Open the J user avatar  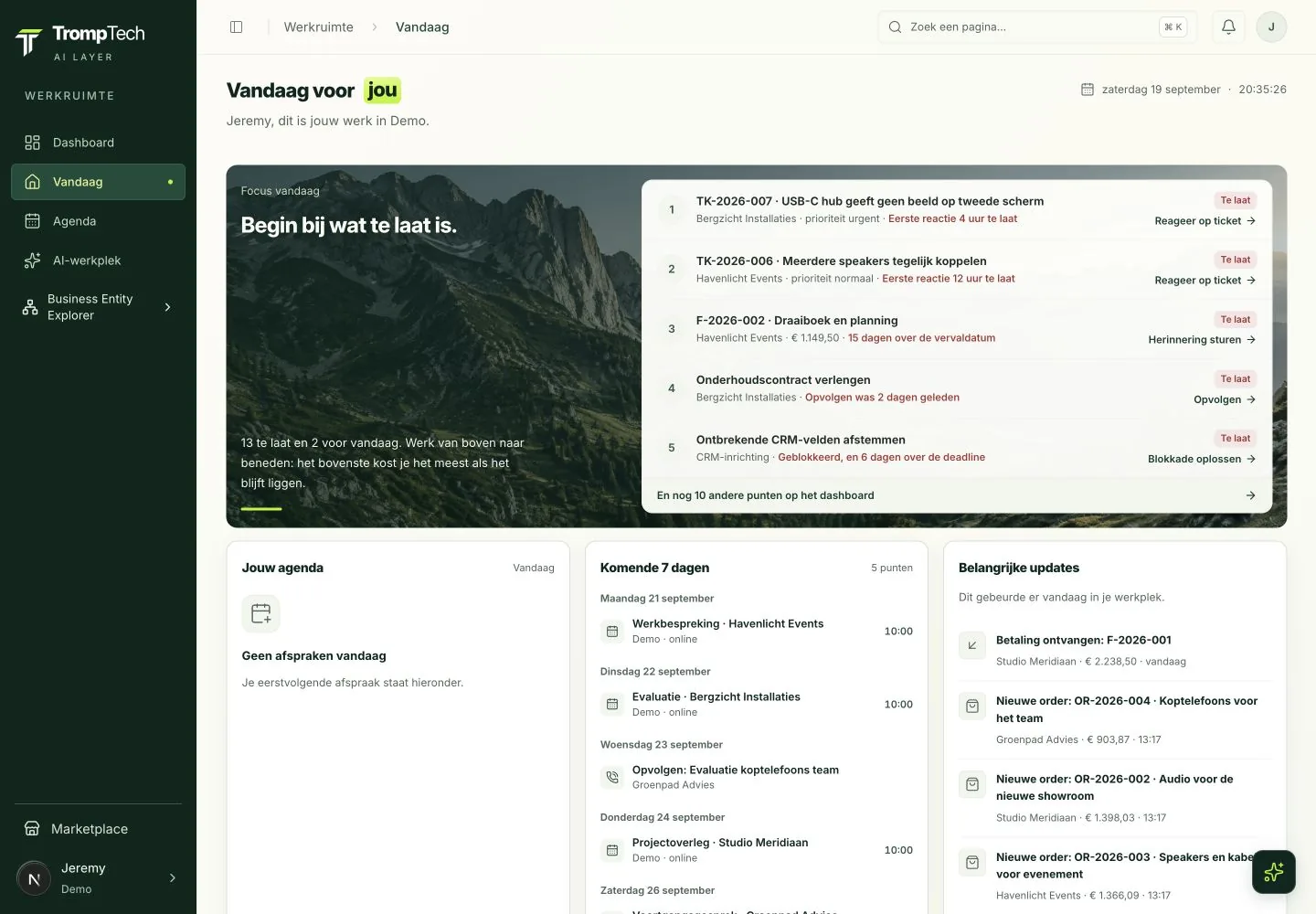1271,27
